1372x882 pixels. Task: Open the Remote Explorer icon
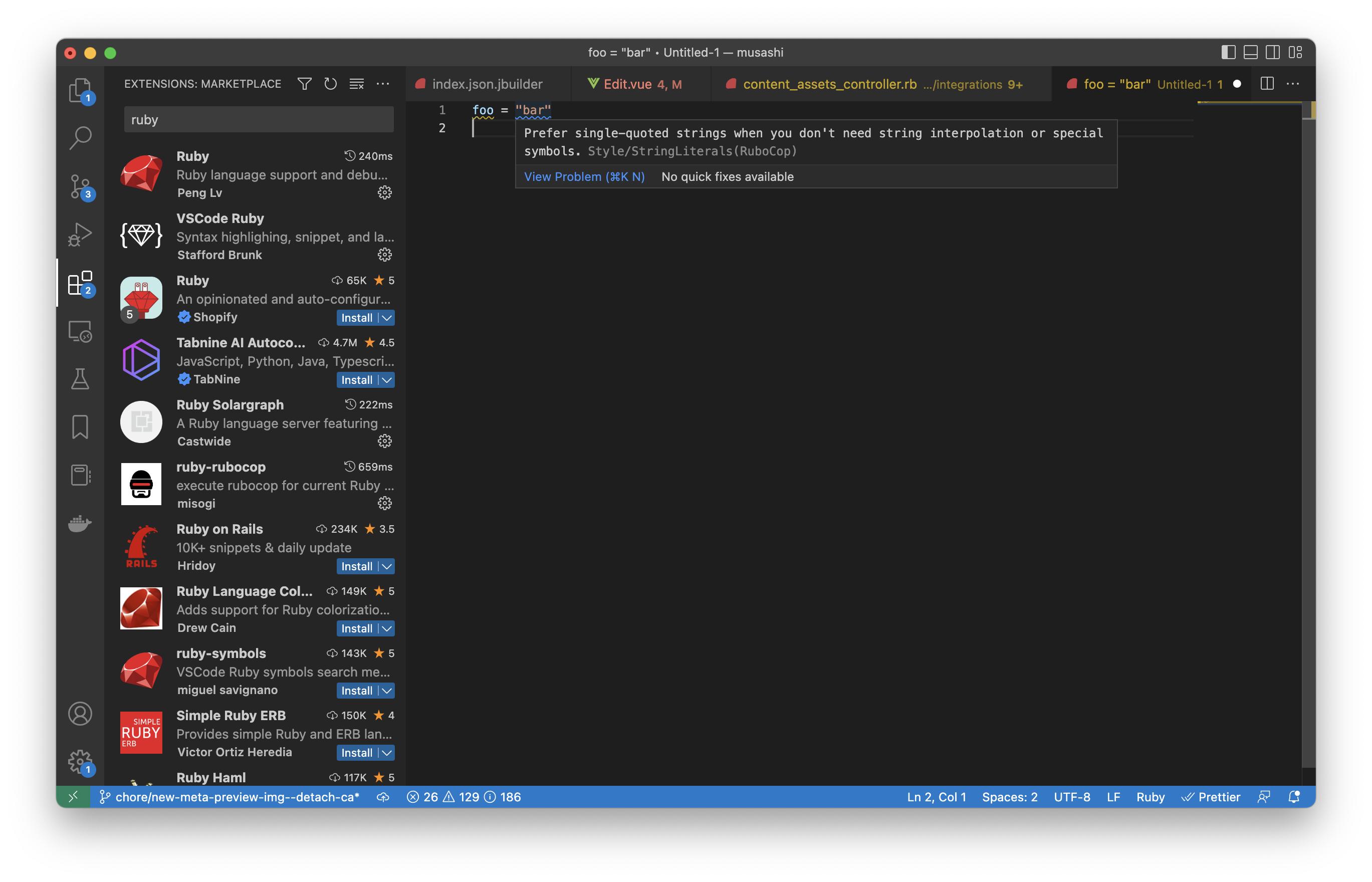[80, 331]
